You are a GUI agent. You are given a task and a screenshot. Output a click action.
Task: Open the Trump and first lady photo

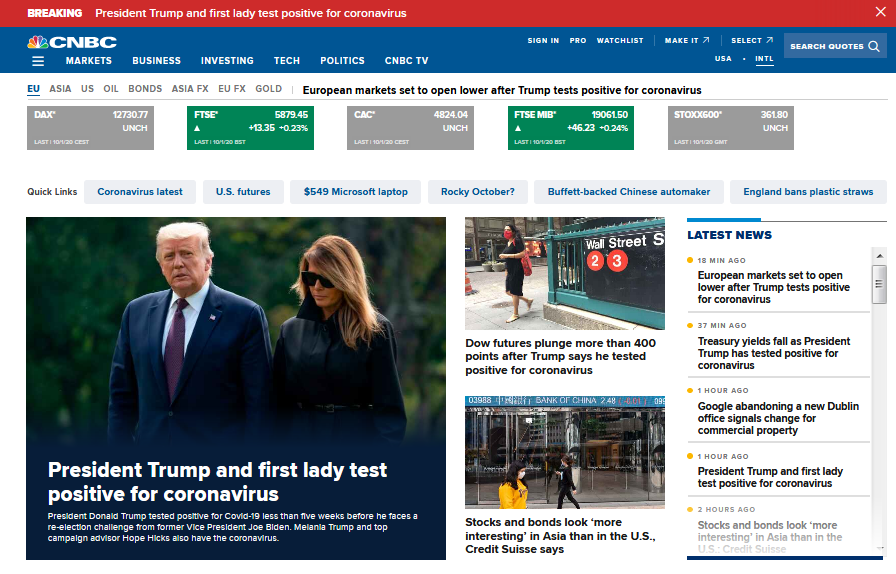pyautogui.click(x=236, y=332)
